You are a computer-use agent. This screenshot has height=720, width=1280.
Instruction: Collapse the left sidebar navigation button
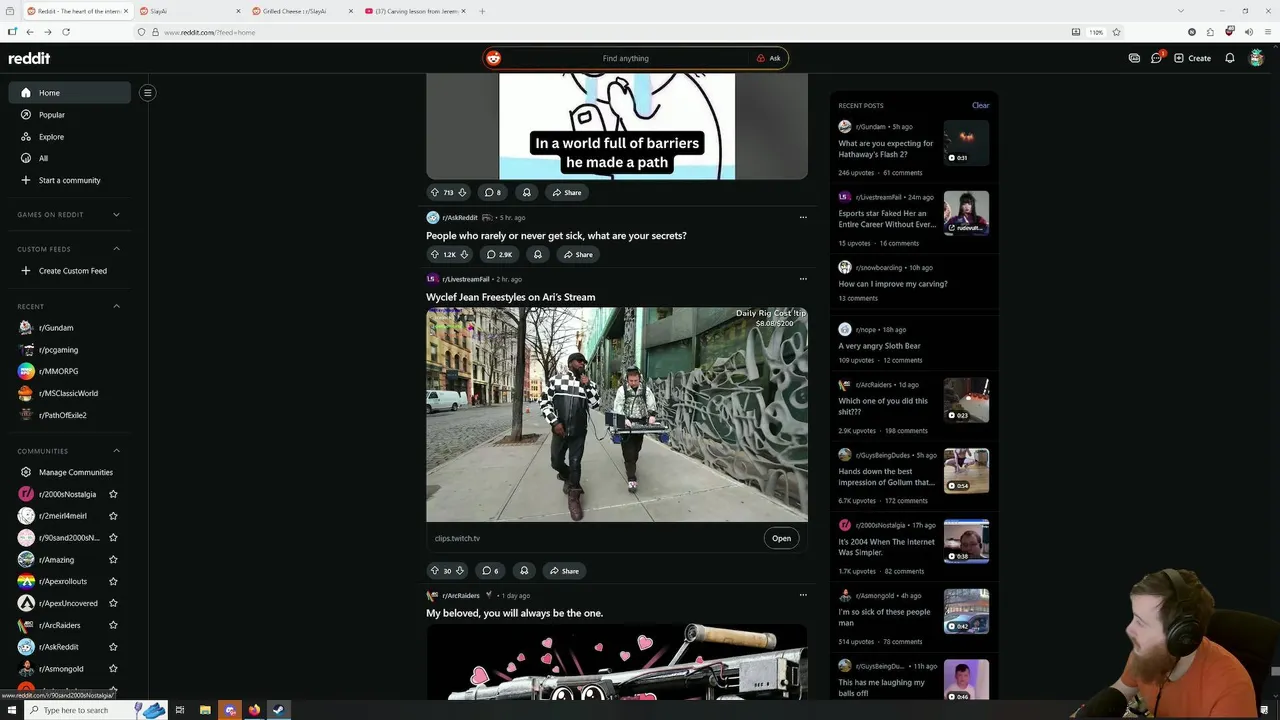(147, 93)
